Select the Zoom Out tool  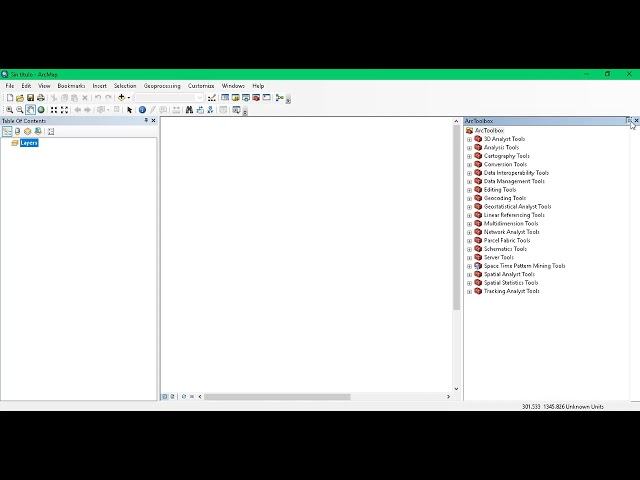pos(20,110)
